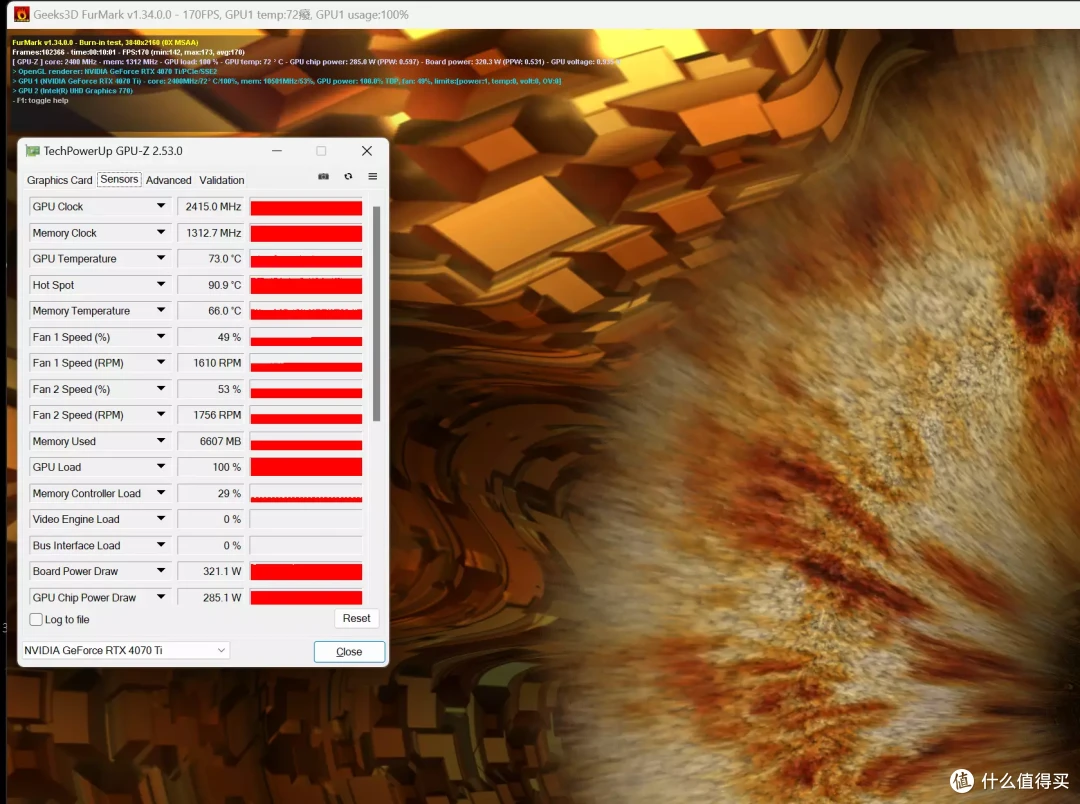This screenshot has height=804, width=1080.
Task: Enable the Log to file checkbox
Action: click(x=37, y=619)
